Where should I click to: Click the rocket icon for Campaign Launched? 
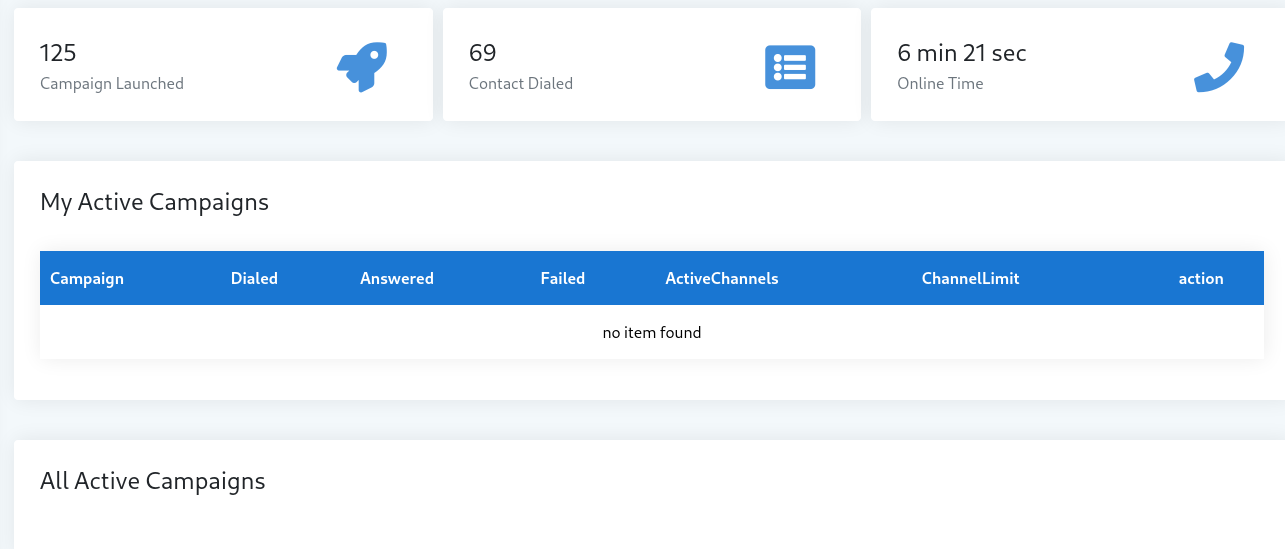pyautogui.click(x=362, y=67)
